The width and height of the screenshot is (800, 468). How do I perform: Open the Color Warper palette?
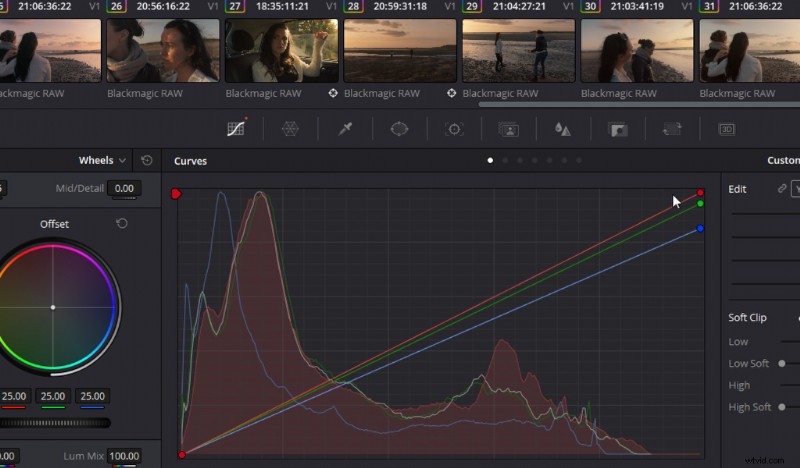pyautogui.click(x=290, y=129)
